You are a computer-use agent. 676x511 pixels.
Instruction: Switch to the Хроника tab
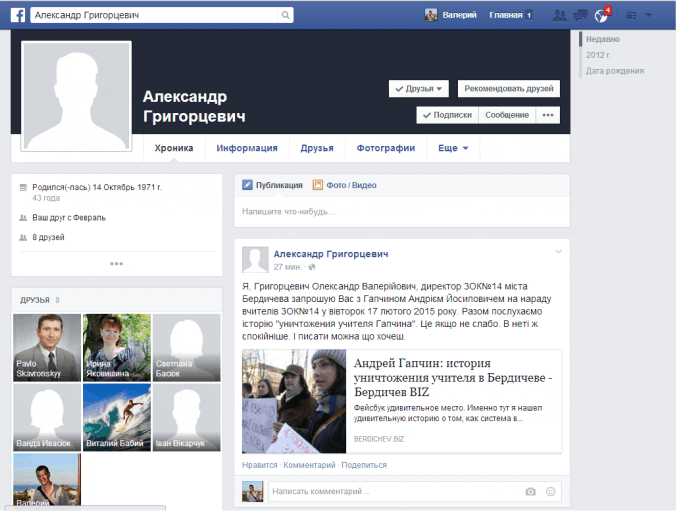coord(174,148)
